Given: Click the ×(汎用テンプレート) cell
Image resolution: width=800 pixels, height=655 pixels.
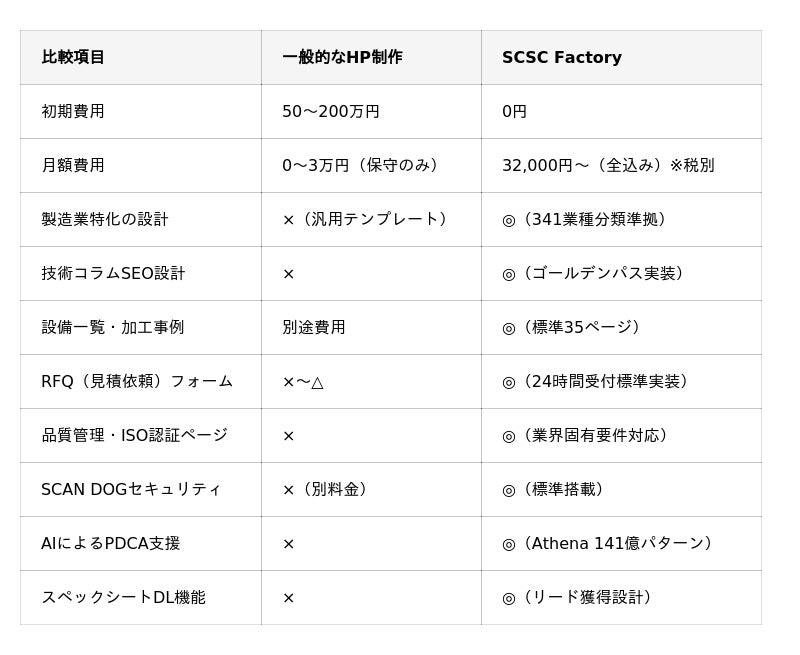Looking at the screenshot, I should click(367, 219).
